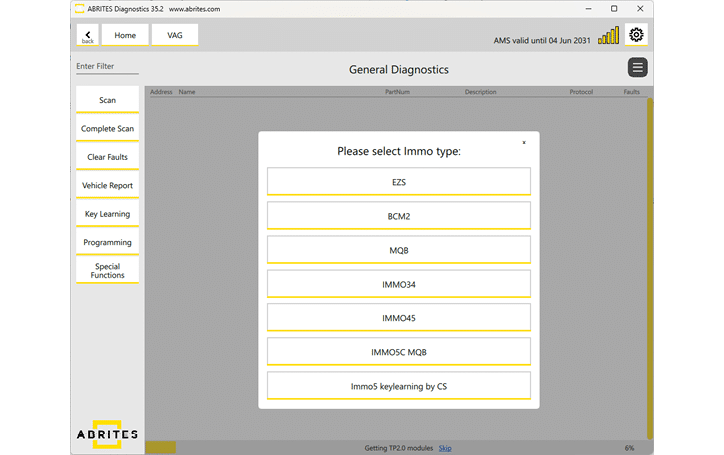
Task: Pick the IMMO45 option
Action: click(399, 318)
